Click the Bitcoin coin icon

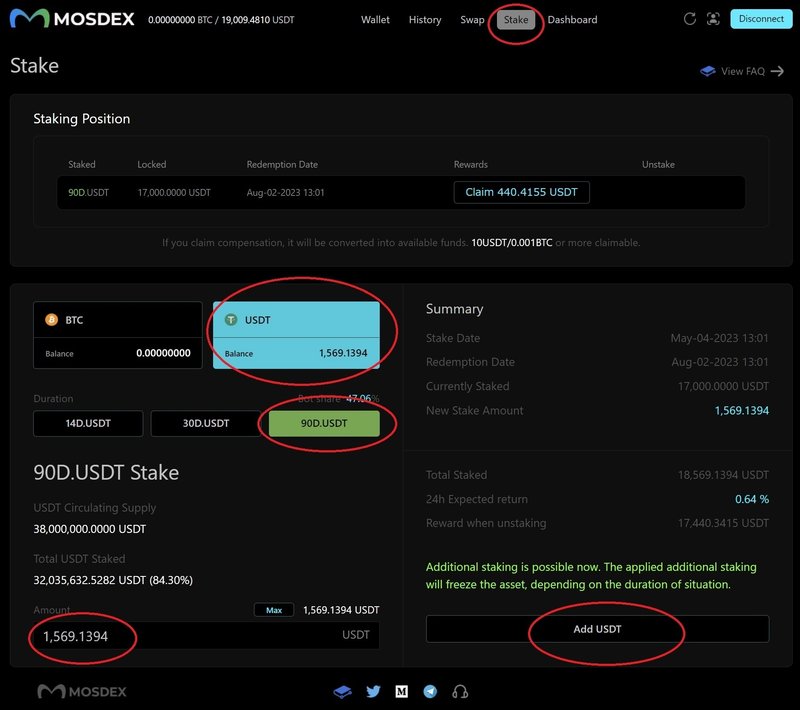coord(52,320)
